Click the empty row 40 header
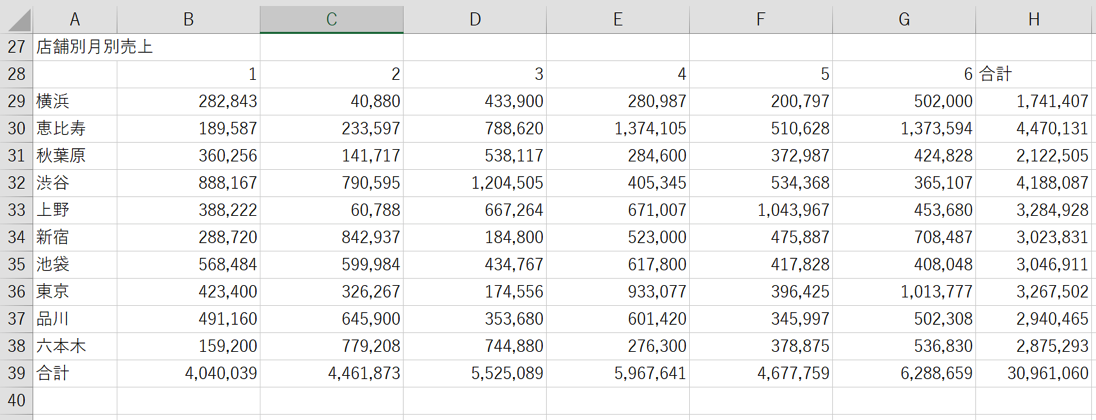1096x420 pixels. point(16,400)
